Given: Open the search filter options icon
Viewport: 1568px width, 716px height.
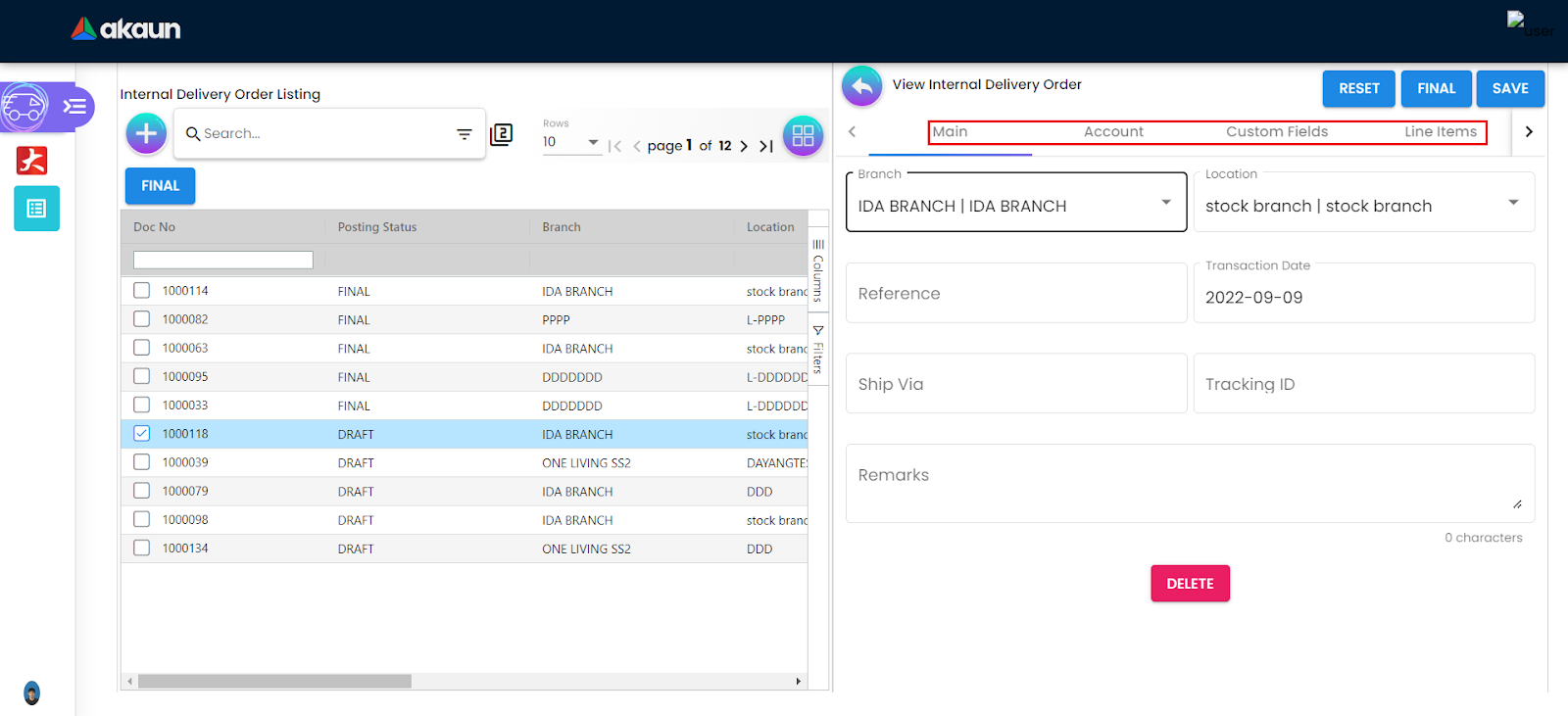Looking at the screenshot, I should click(x=465, y=134).
